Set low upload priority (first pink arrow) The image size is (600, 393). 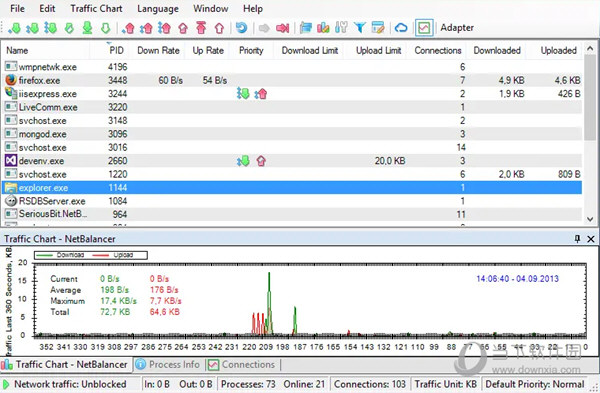pyautogui.click(x=129, y=28)
